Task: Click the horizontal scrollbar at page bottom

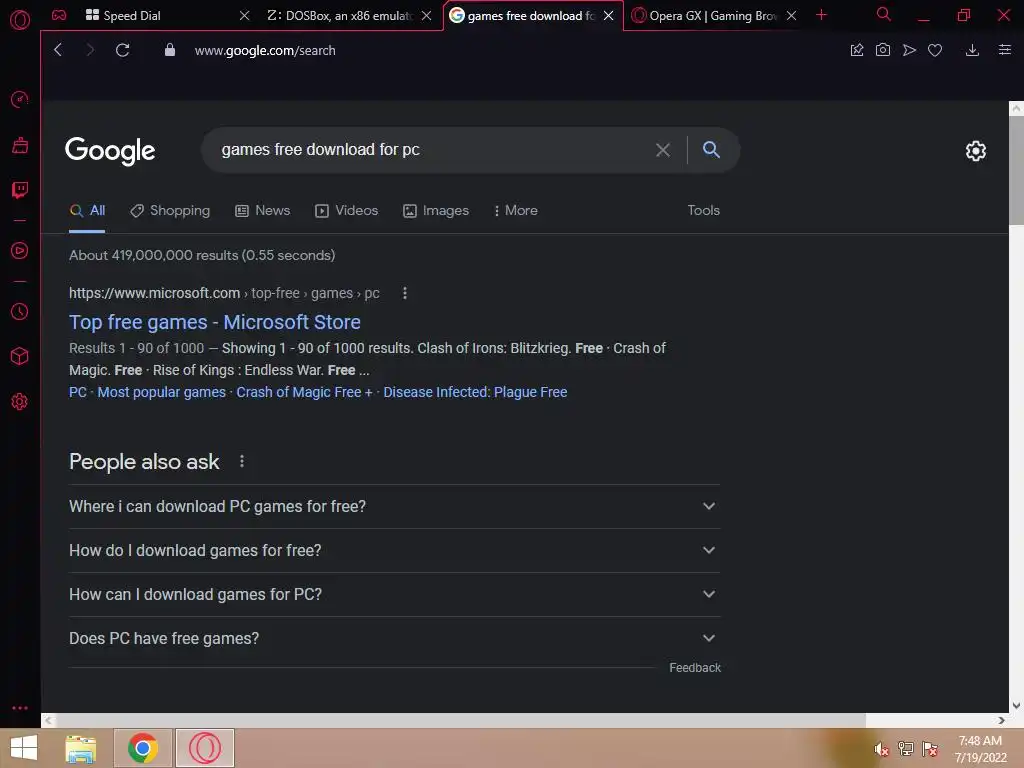Action: click(x=461, y=720)
